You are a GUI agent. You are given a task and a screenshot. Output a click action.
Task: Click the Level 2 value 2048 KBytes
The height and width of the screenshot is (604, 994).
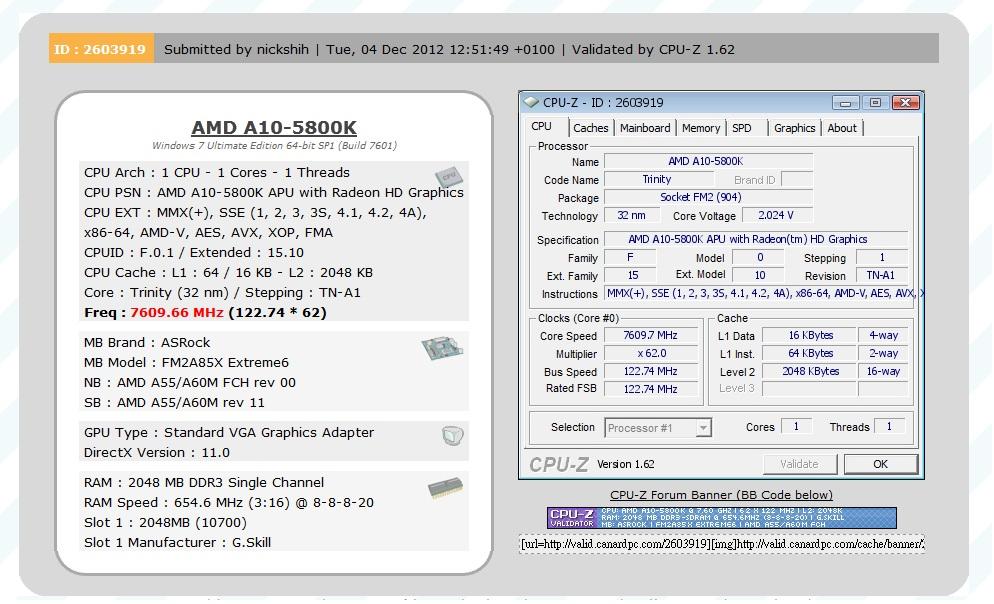coord(809,371)
